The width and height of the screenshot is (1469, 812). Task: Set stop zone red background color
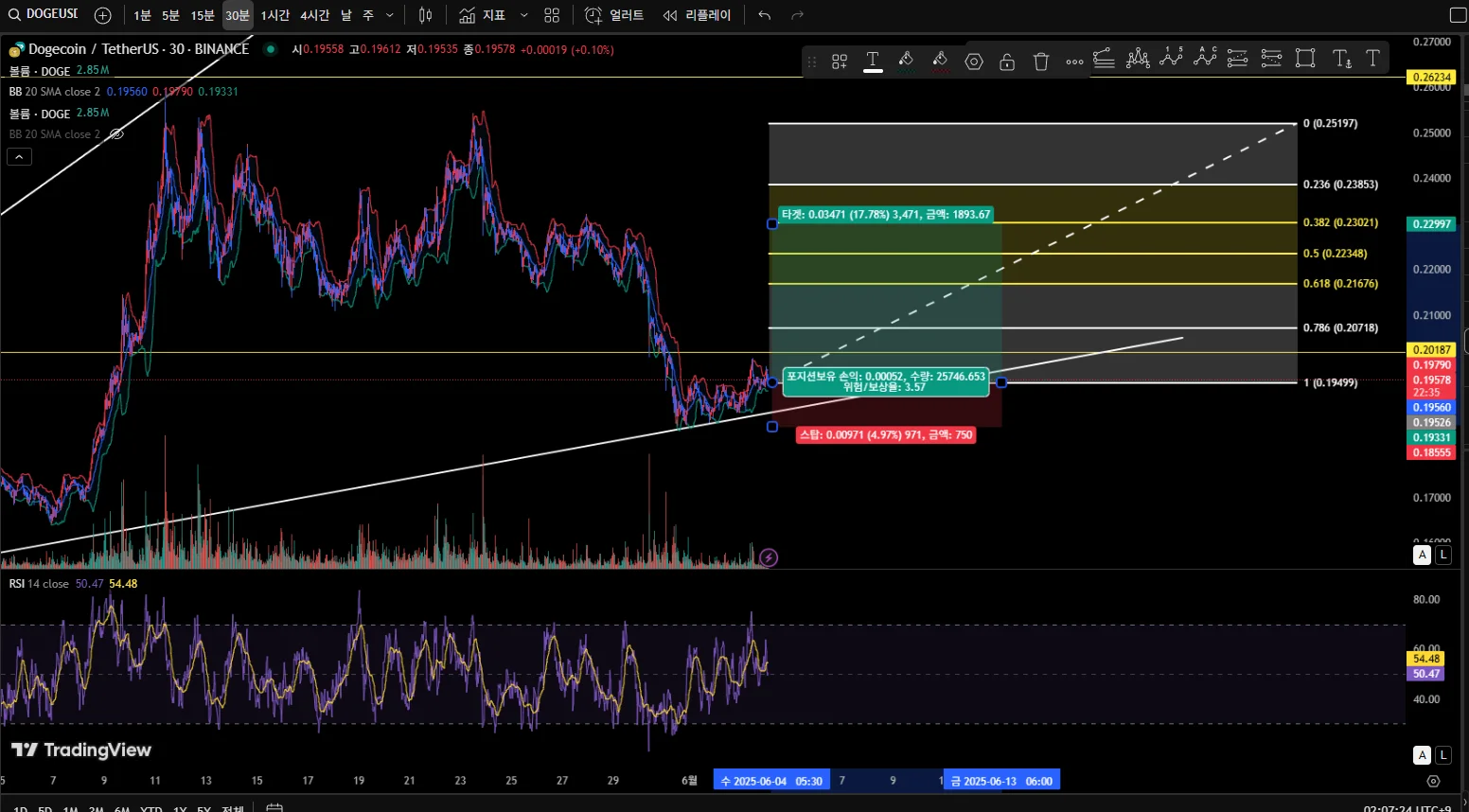tap(940, 62)
